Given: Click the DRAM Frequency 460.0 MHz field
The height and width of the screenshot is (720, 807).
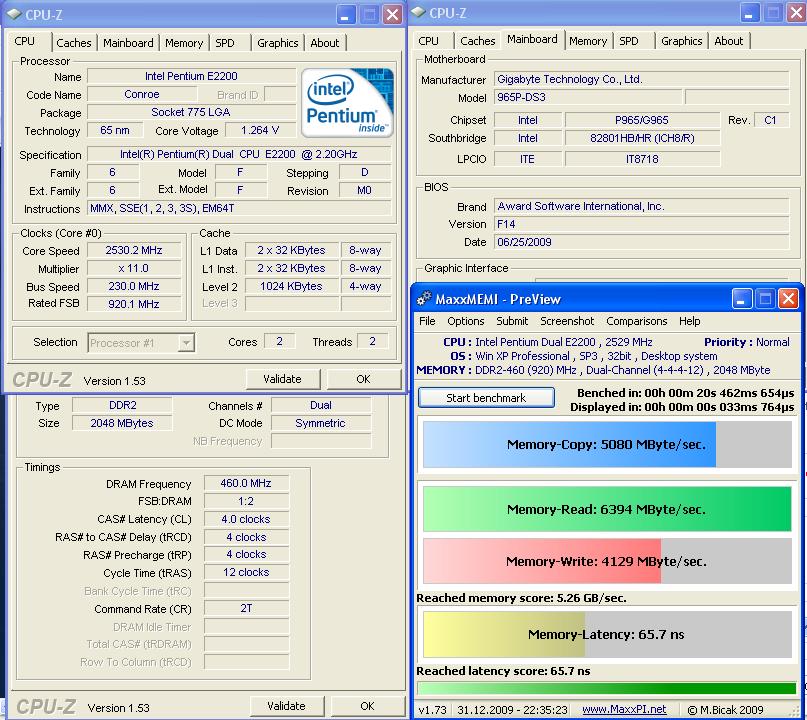Looking at the screenshot, I should (246, 483).
